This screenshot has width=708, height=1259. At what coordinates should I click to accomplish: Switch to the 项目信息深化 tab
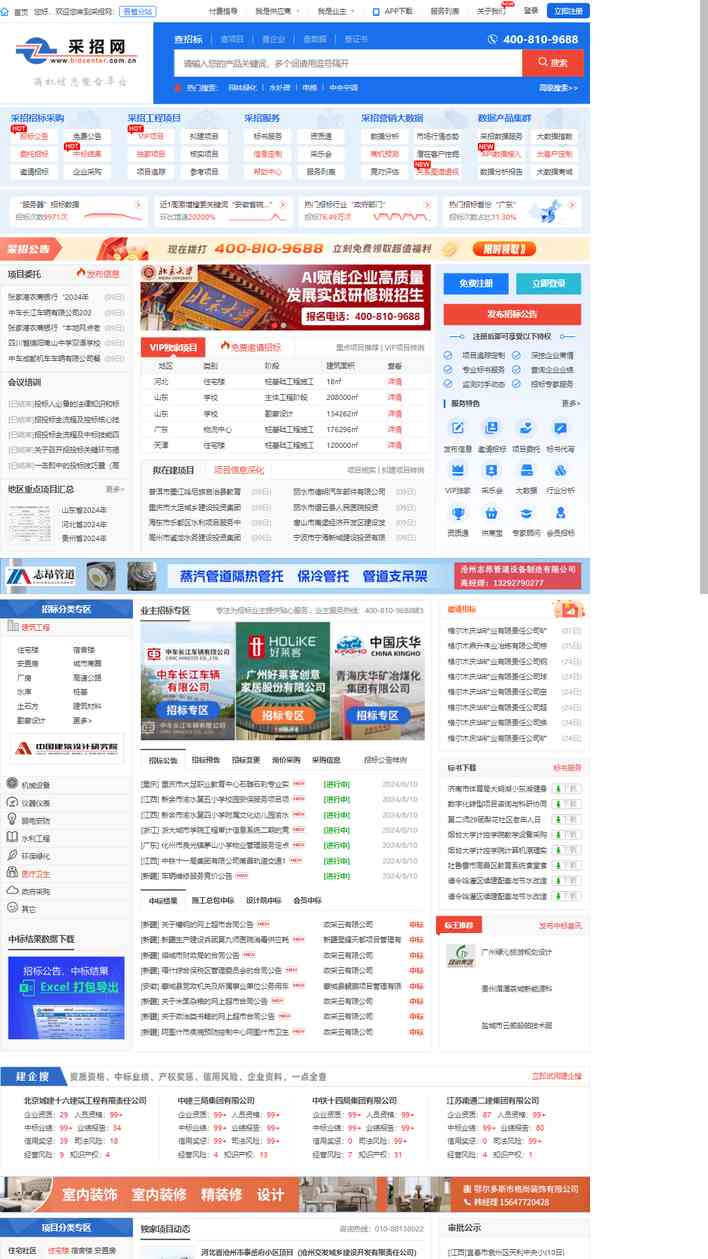[x=239, y=470]
